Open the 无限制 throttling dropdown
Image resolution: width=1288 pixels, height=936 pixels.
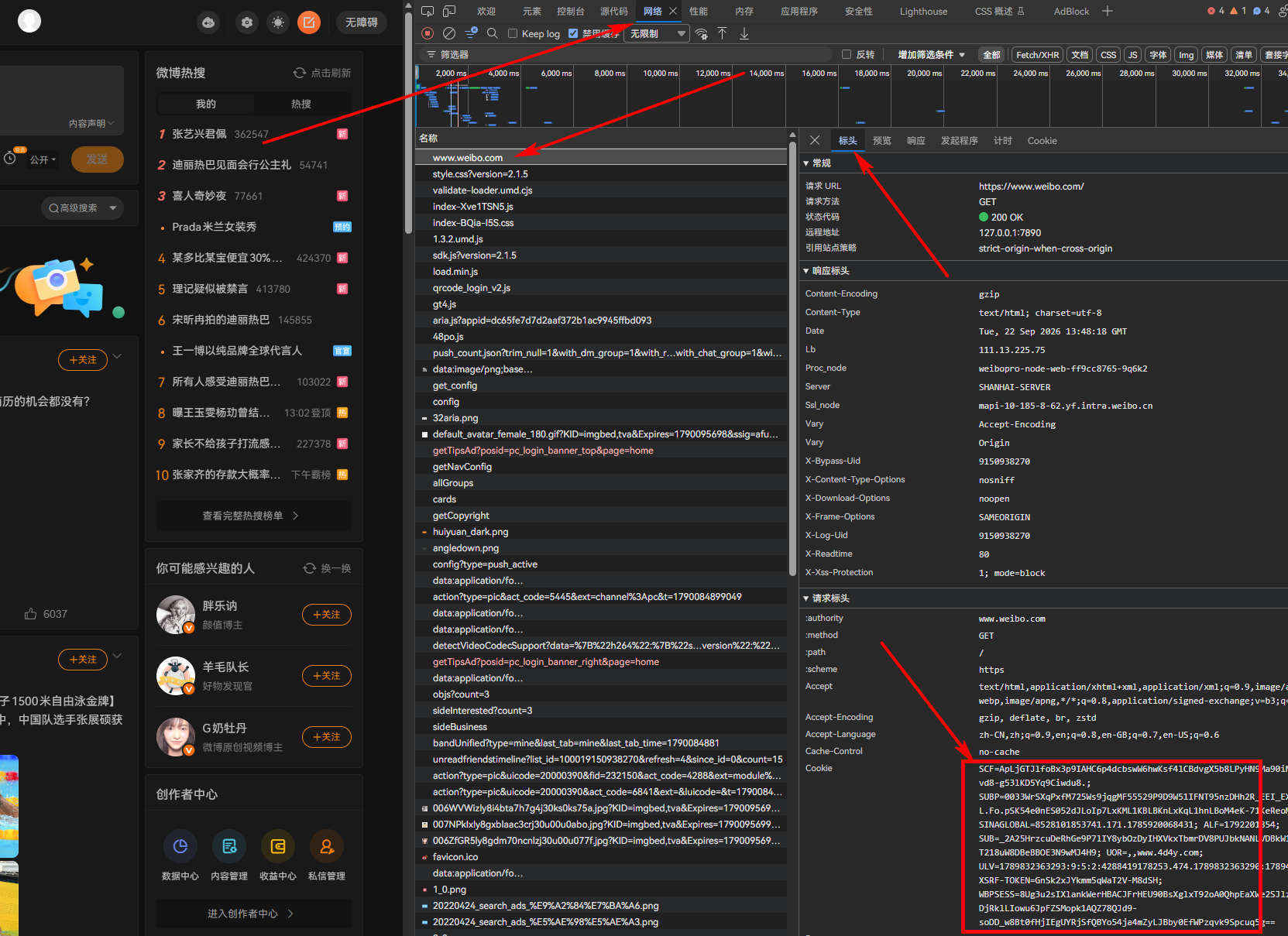tap(657, 33)
